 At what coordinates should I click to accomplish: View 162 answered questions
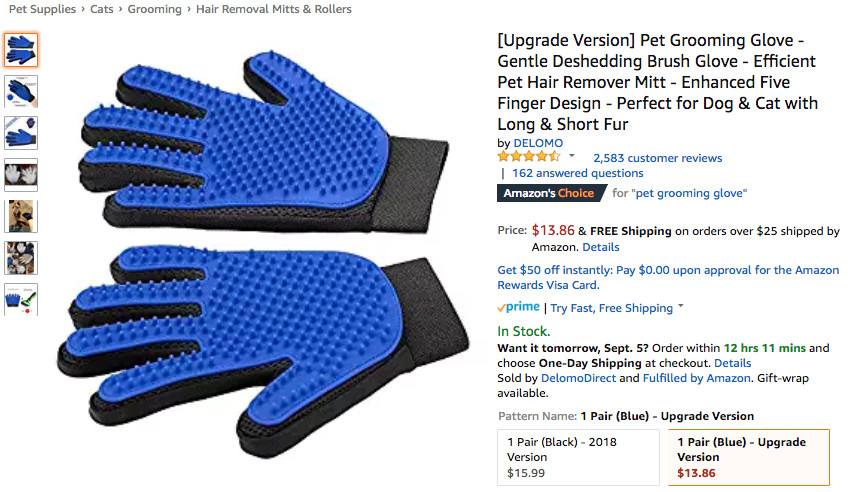pyautogui.click(x=577, y=173)
